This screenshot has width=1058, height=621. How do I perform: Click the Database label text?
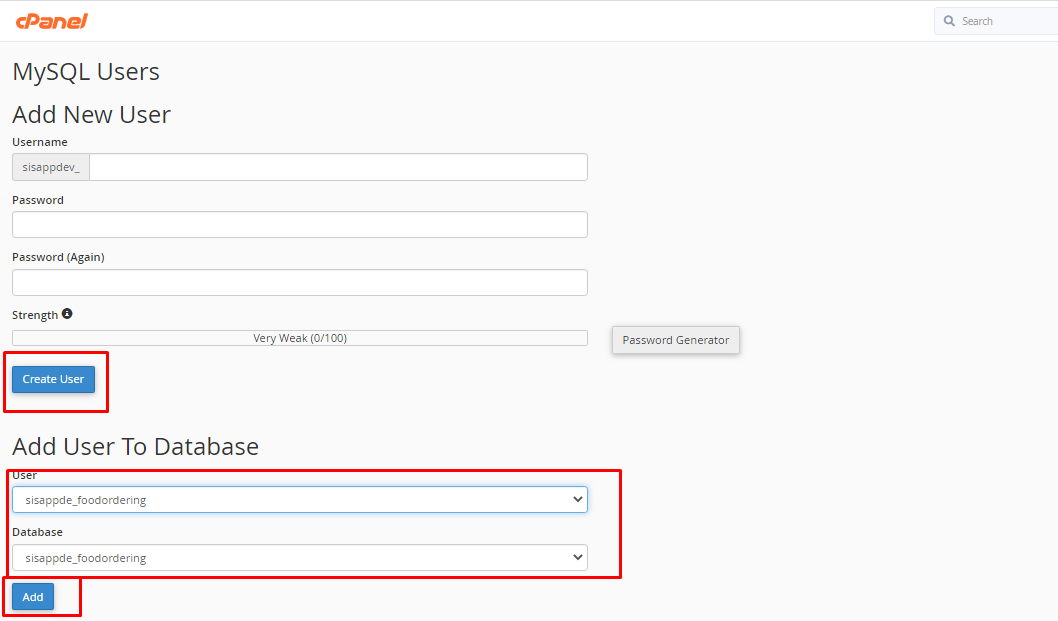37,532
